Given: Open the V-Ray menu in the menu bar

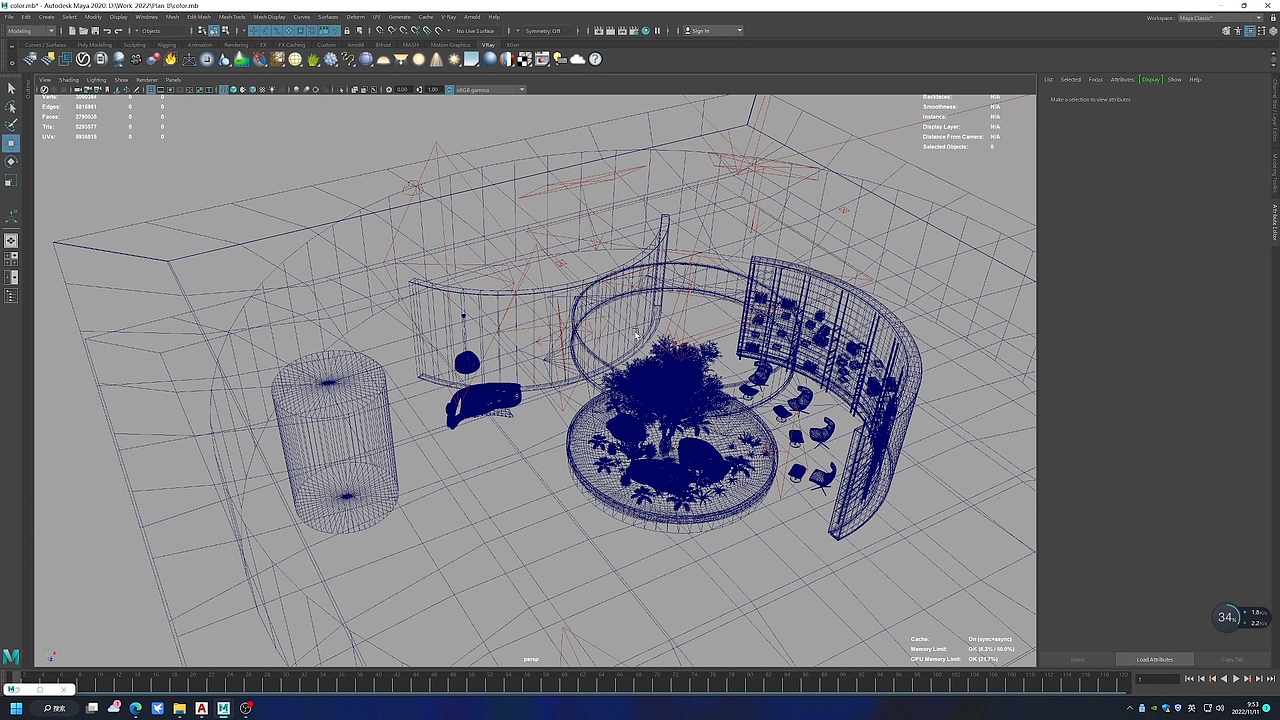Looking at the screenshot, I should [x=448, y=17].
